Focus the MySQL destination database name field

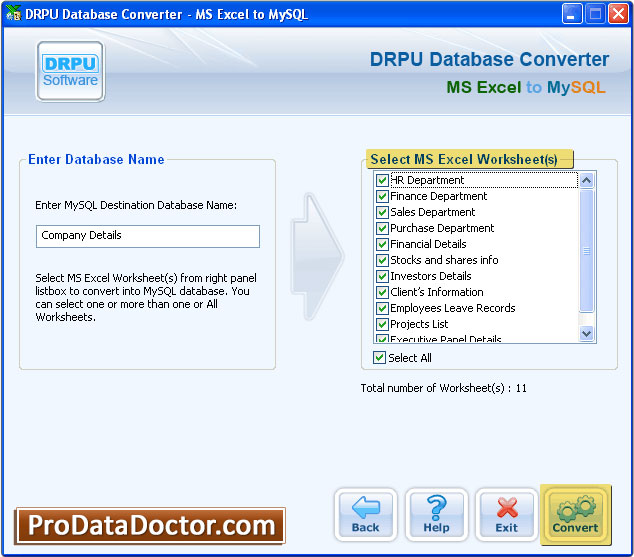point(148,236)
